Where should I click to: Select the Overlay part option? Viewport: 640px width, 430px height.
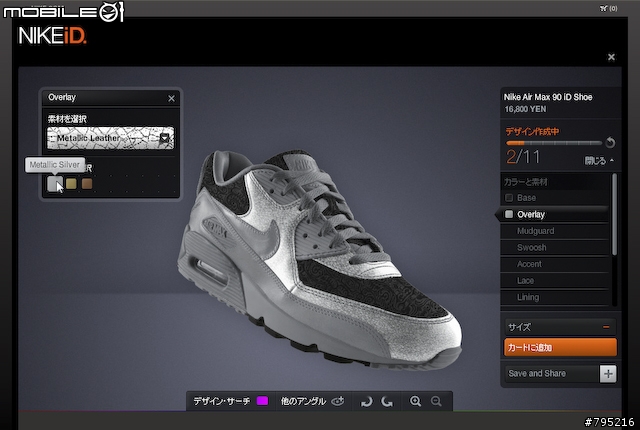pyautogui.click(x=555, y=215)
